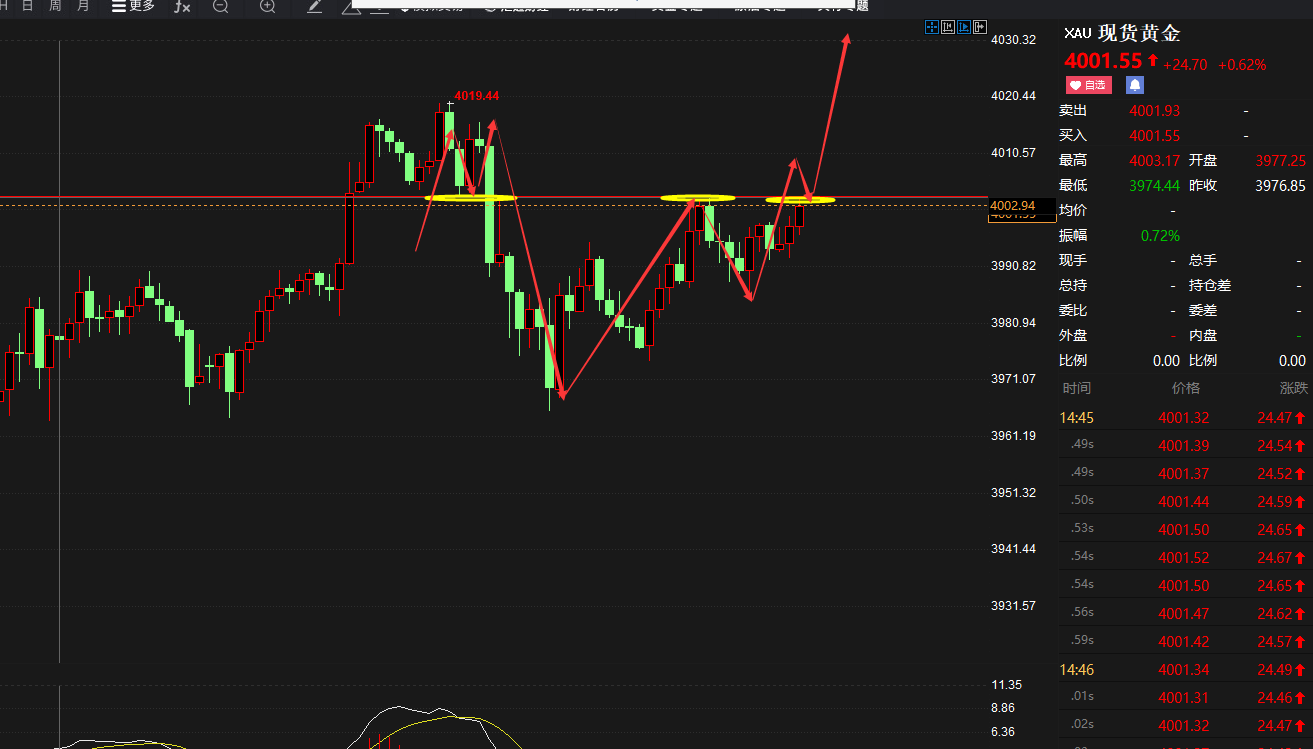The image size is (1313, 749).
Task: Click the percent change +0.62%
Action: pyautogui.click(x=1242, y=64)
